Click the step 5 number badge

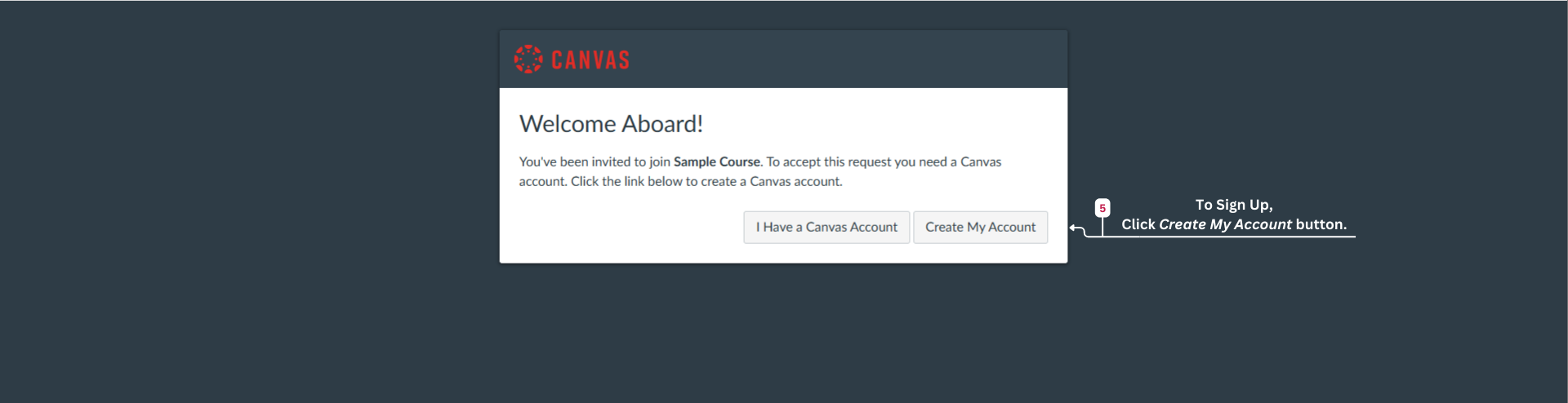point(1102,208)
